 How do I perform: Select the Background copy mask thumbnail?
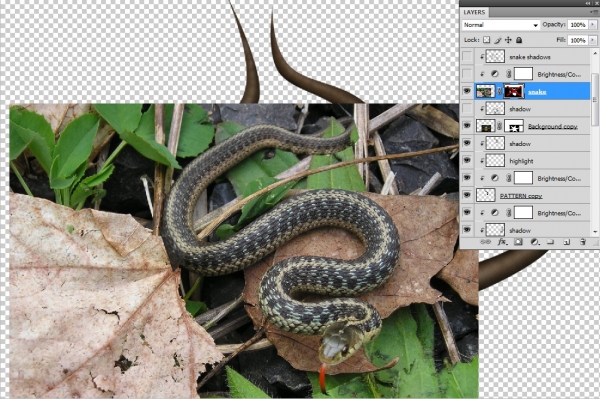point(514,126)
